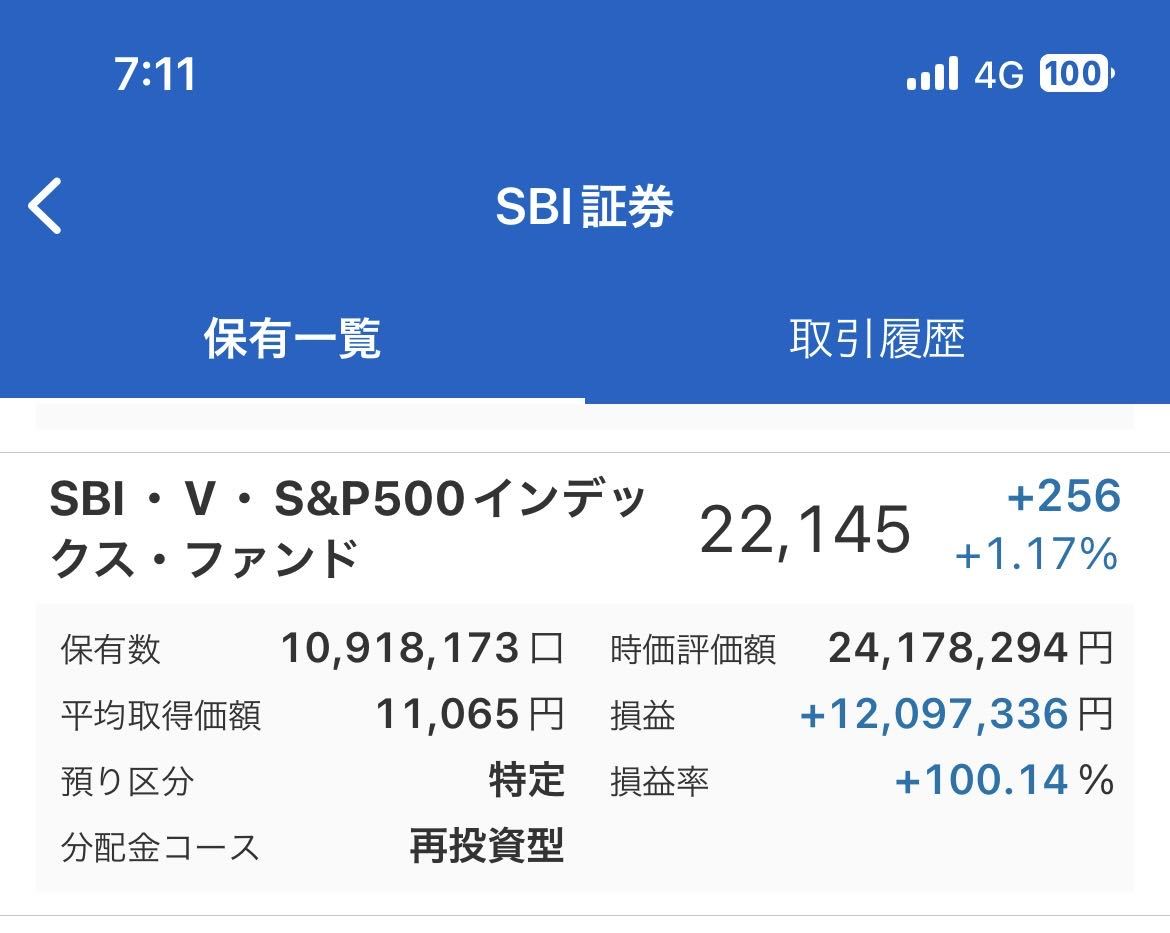The width and height of the screenshot is (1170, 933).
Task: Open the 保有一覧 holdings tab
Action: (292, 339)
